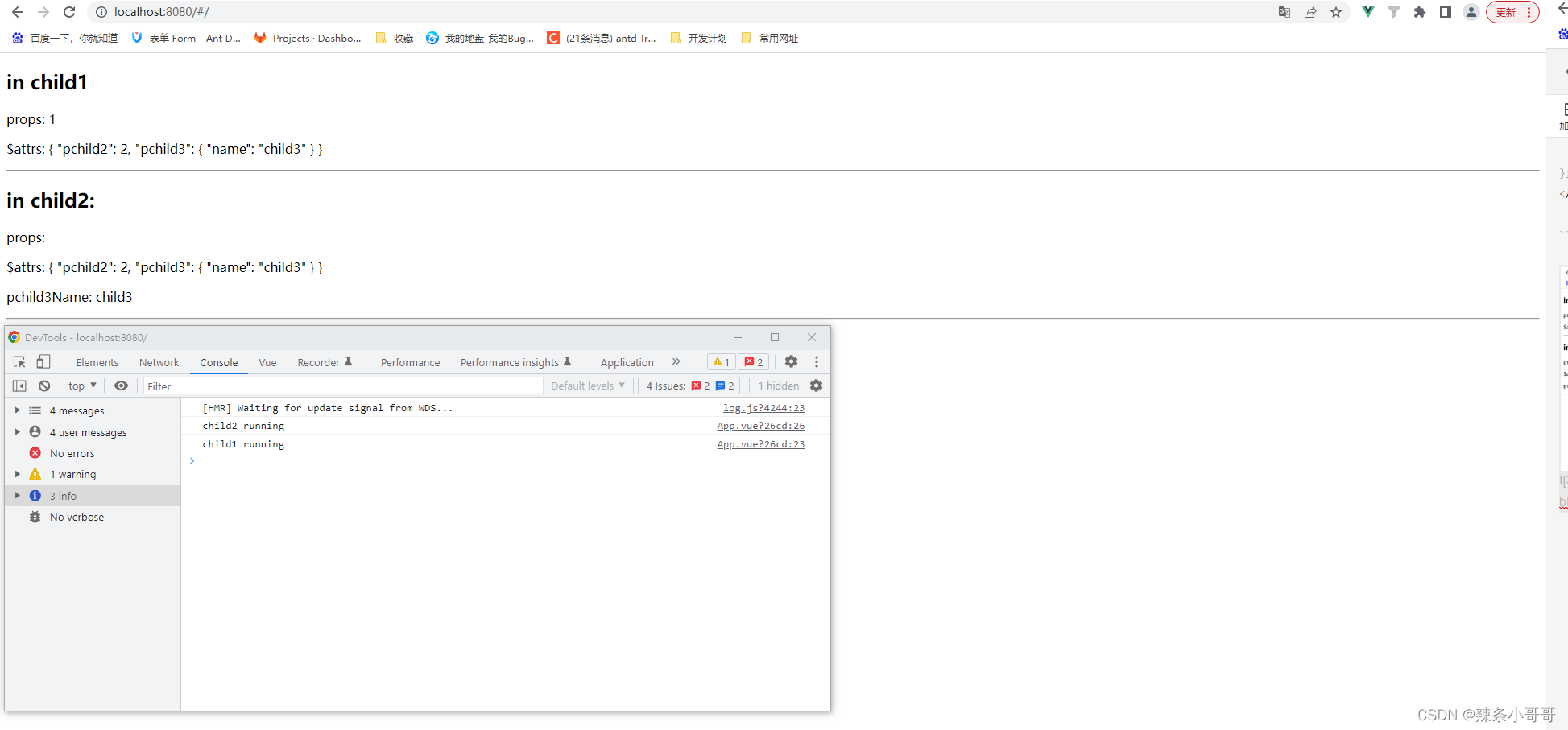Open 百度一下 bookmark
This screenshot has height=730, width=1568.
[64, 38]
